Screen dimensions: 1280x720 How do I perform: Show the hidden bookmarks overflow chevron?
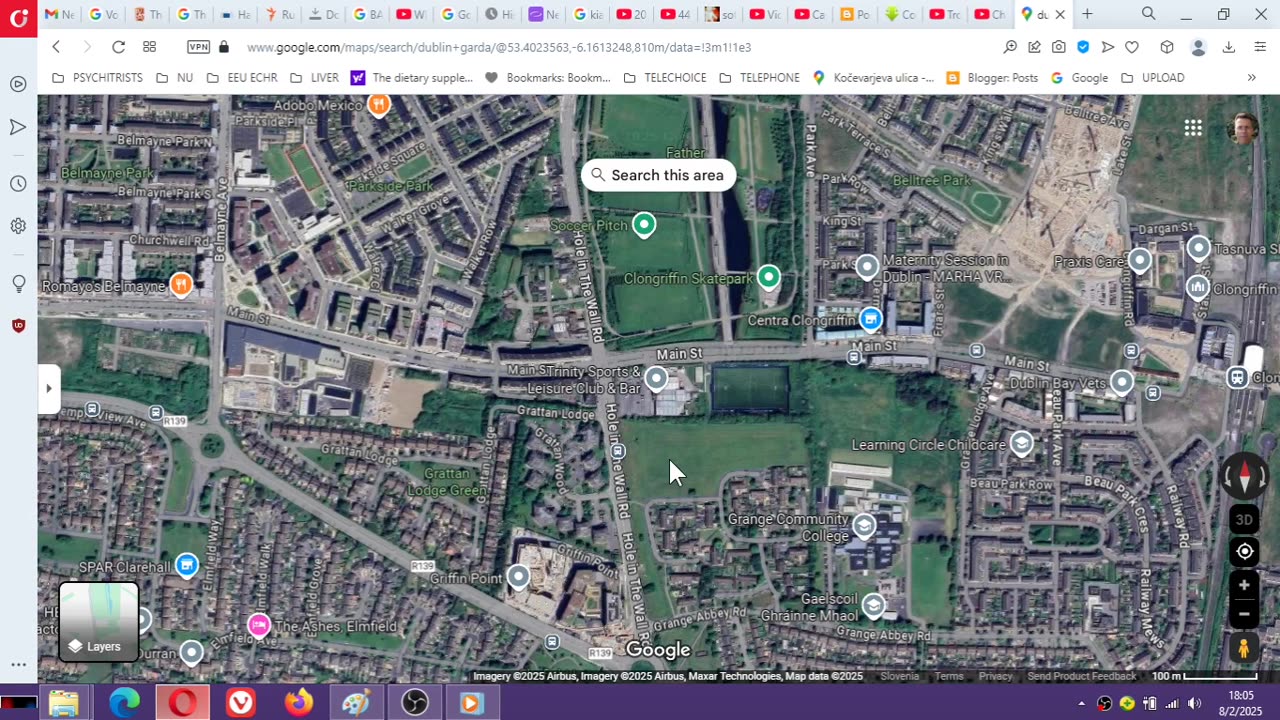(1251, 78)
